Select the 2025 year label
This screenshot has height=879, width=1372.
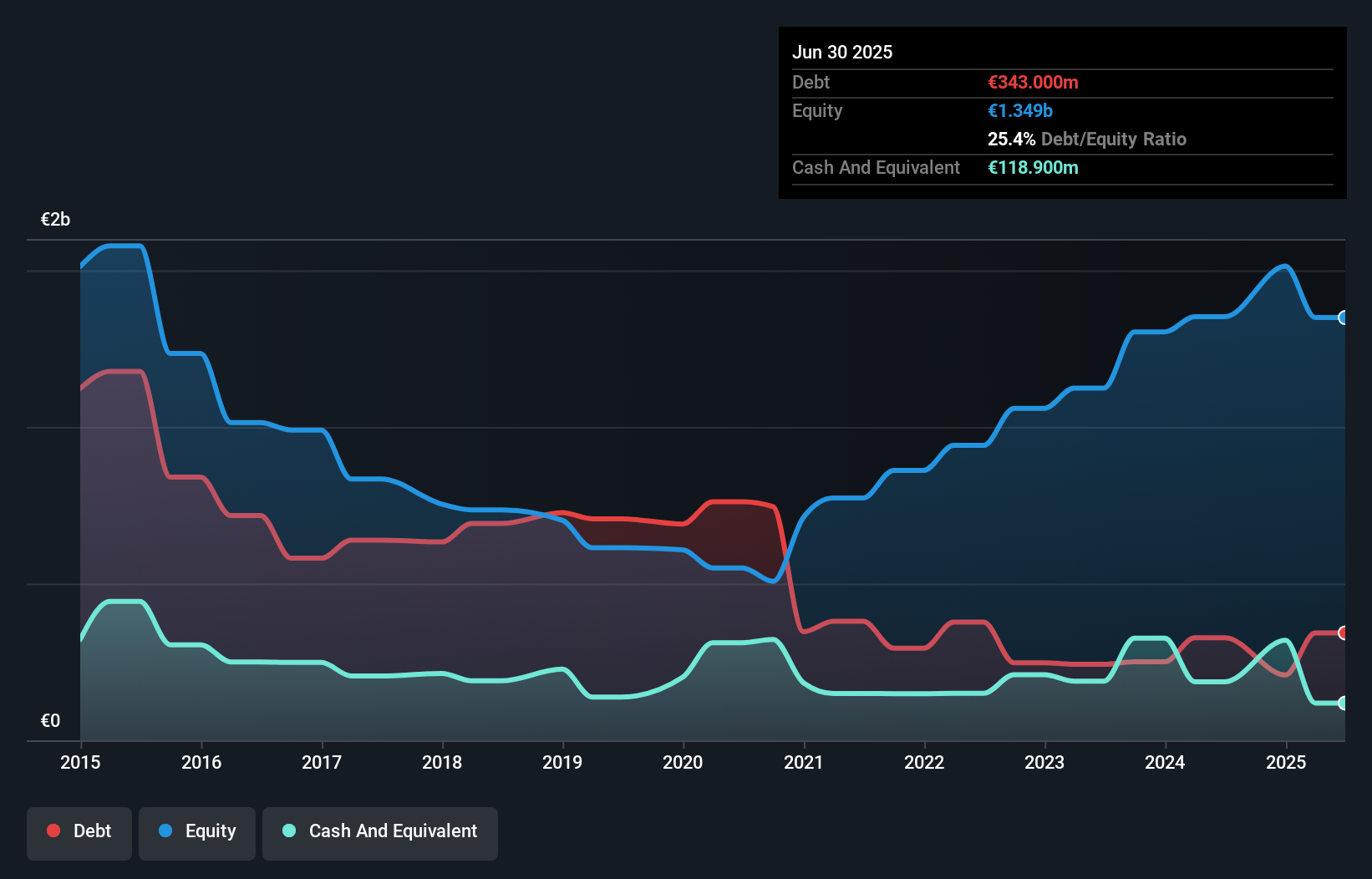1286,762
